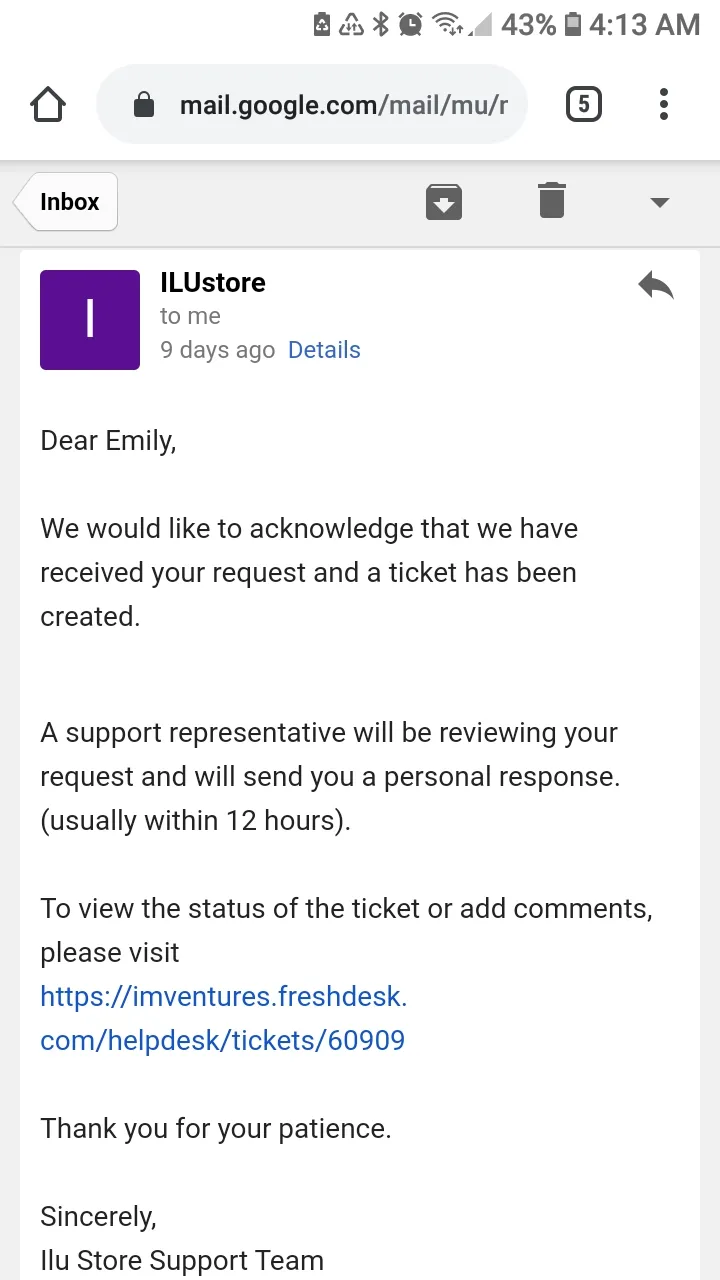Open Chrome three-dot overflow menu

664,104
